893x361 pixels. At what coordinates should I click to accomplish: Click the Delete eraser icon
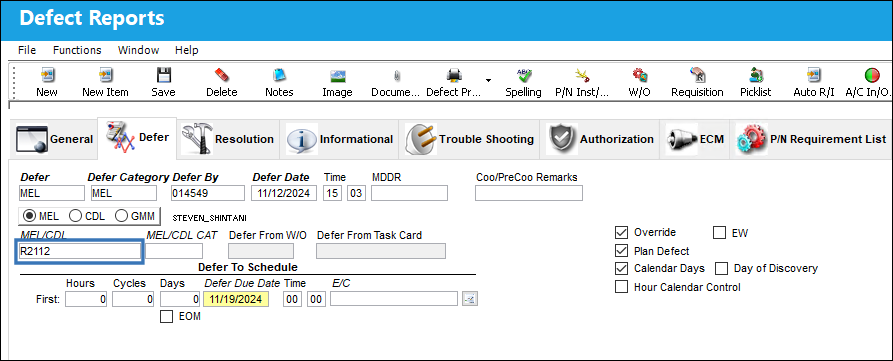tap(222, 75)
